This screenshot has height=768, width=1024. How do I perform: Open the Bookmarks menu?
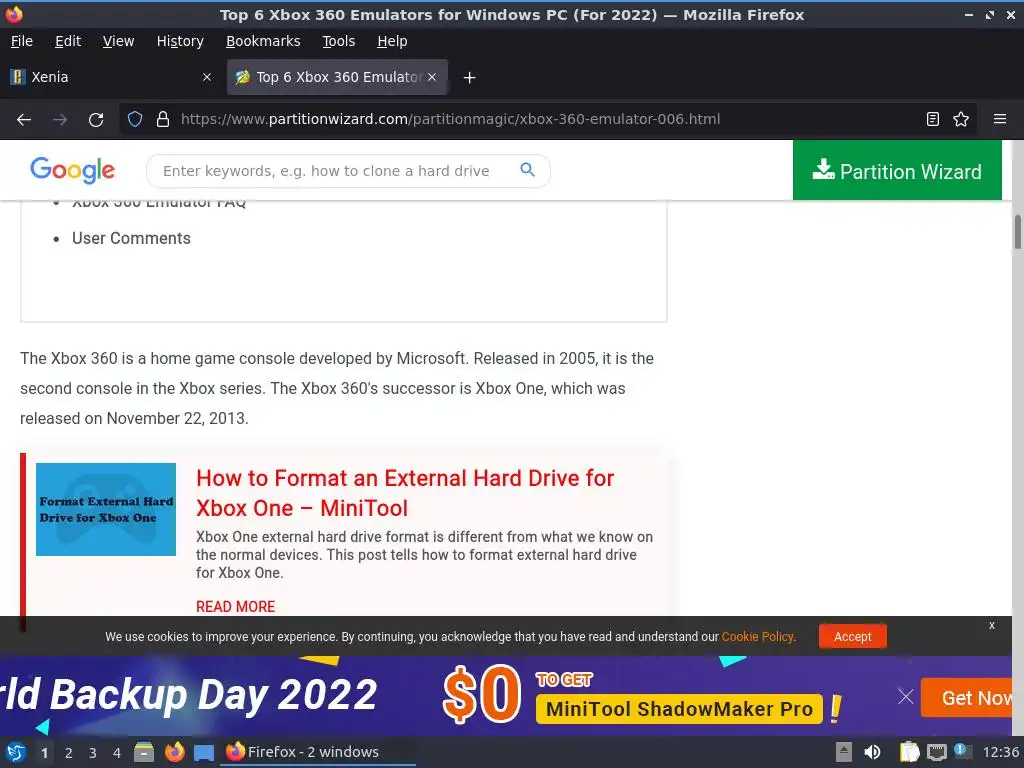coord(263,41)
